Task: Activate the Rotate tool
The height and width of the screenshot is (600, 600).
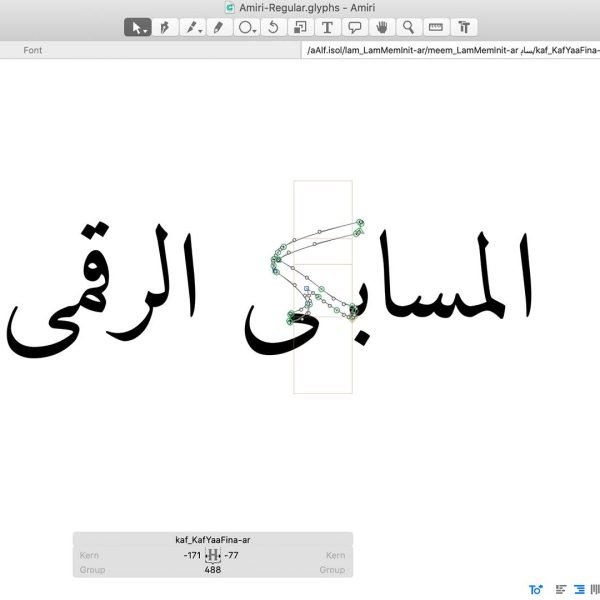Action: pos(273,27)
